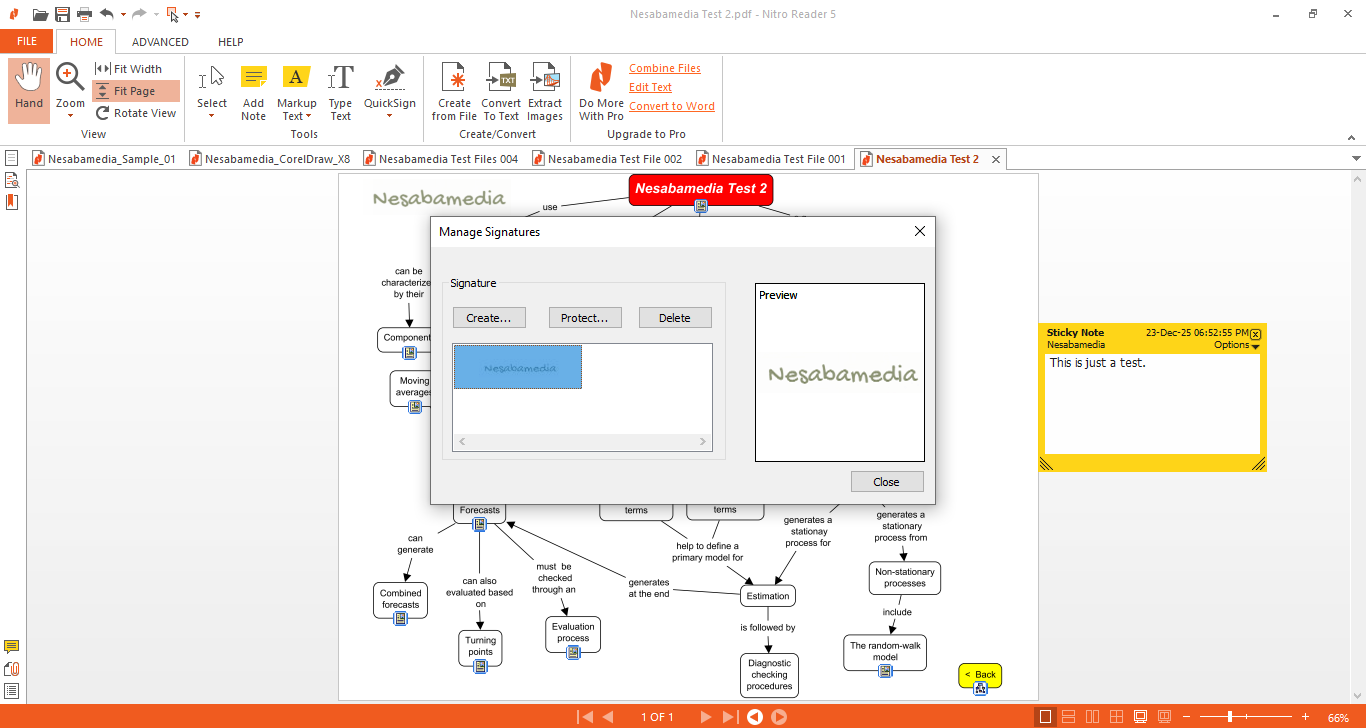This screenshot has height=728, width=1366.
Task: Click Convert To Text icon
Action: [501, 79]
